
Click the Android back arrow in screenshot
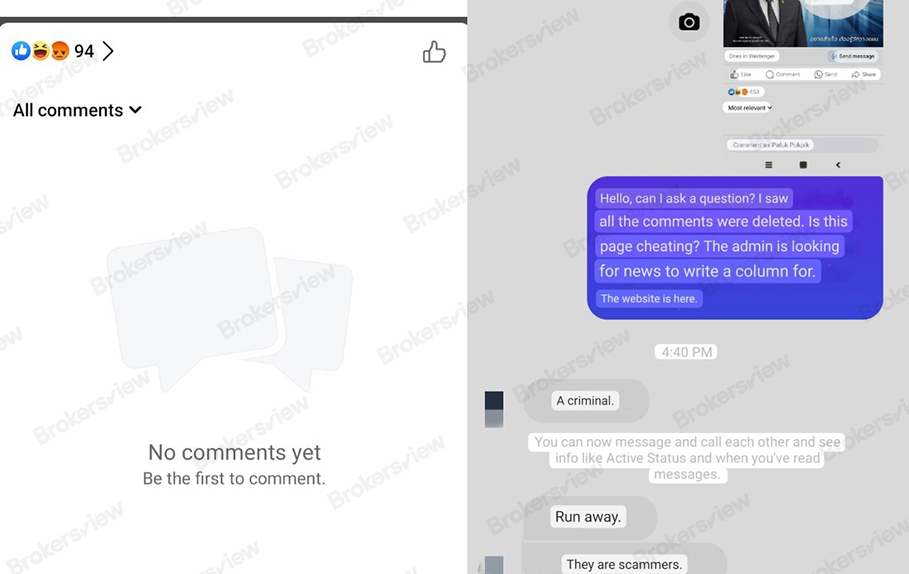click(x=838, y=165)
